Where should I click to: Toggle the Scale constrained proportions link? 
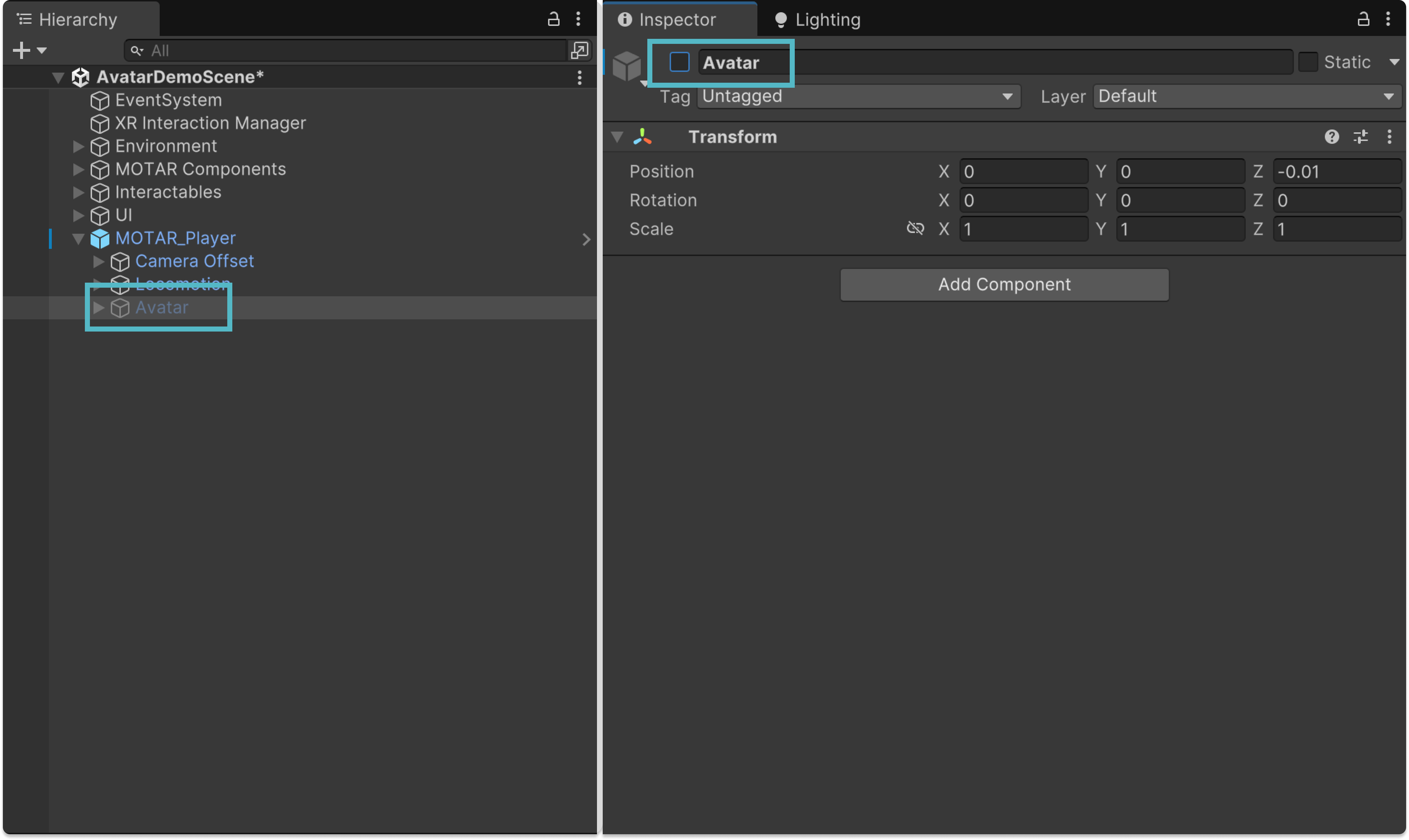click(915, 229)
